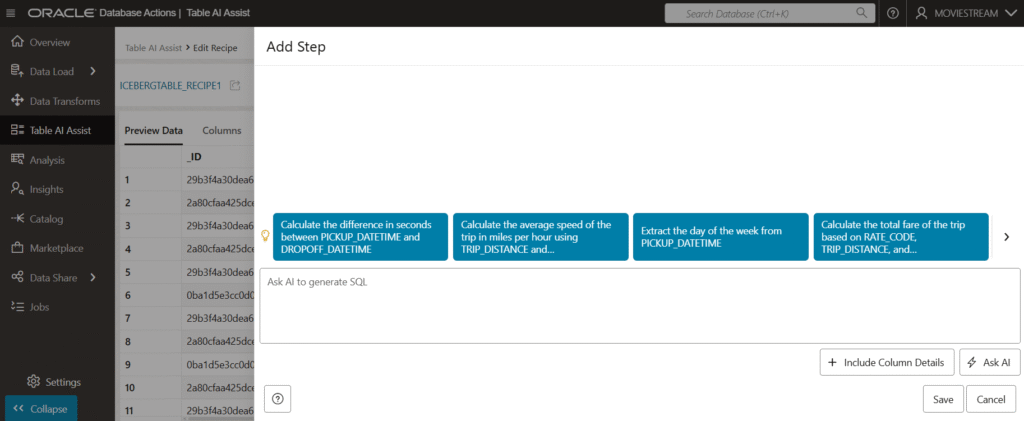The height and width of the screenshot is (421, 1024).
Task: Show next AI prompt suggestions arrow
Action: [1006, 237]
